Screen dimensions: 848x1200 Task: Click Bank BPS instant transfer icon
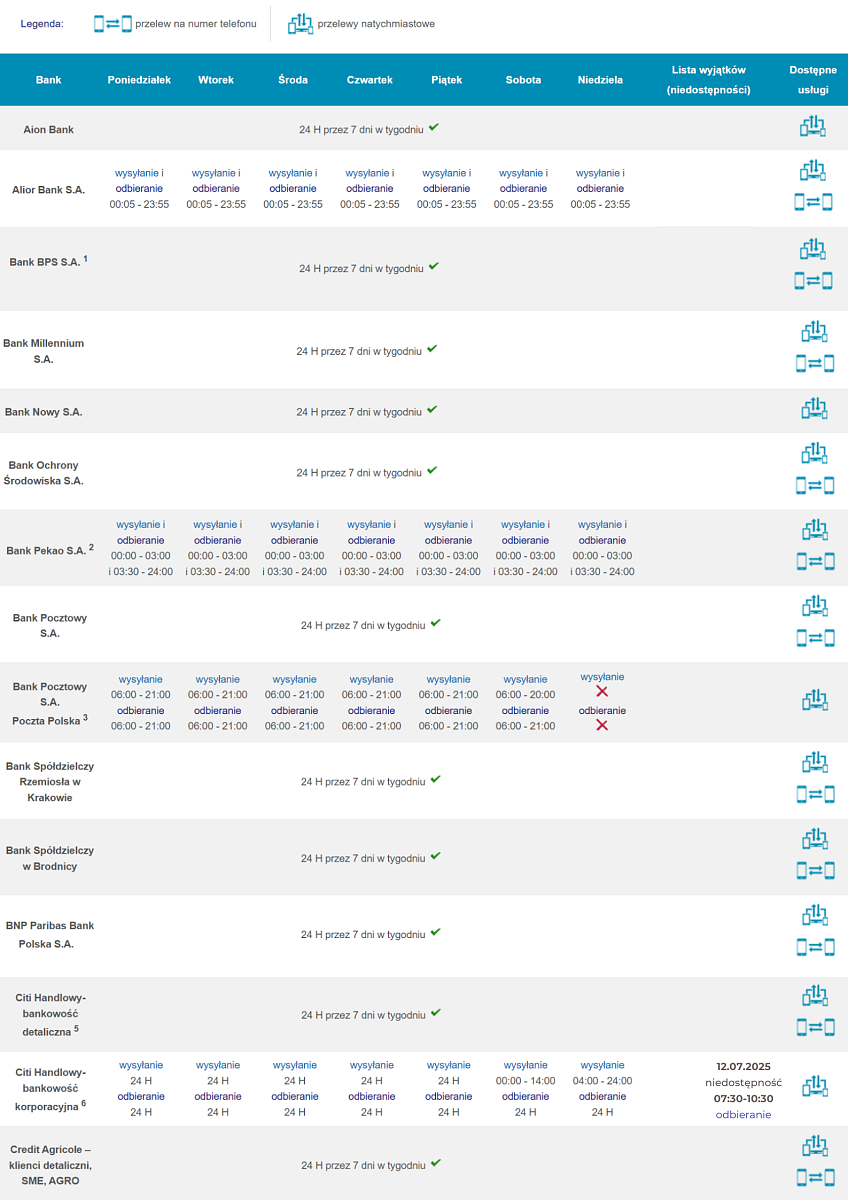[814, 249]
